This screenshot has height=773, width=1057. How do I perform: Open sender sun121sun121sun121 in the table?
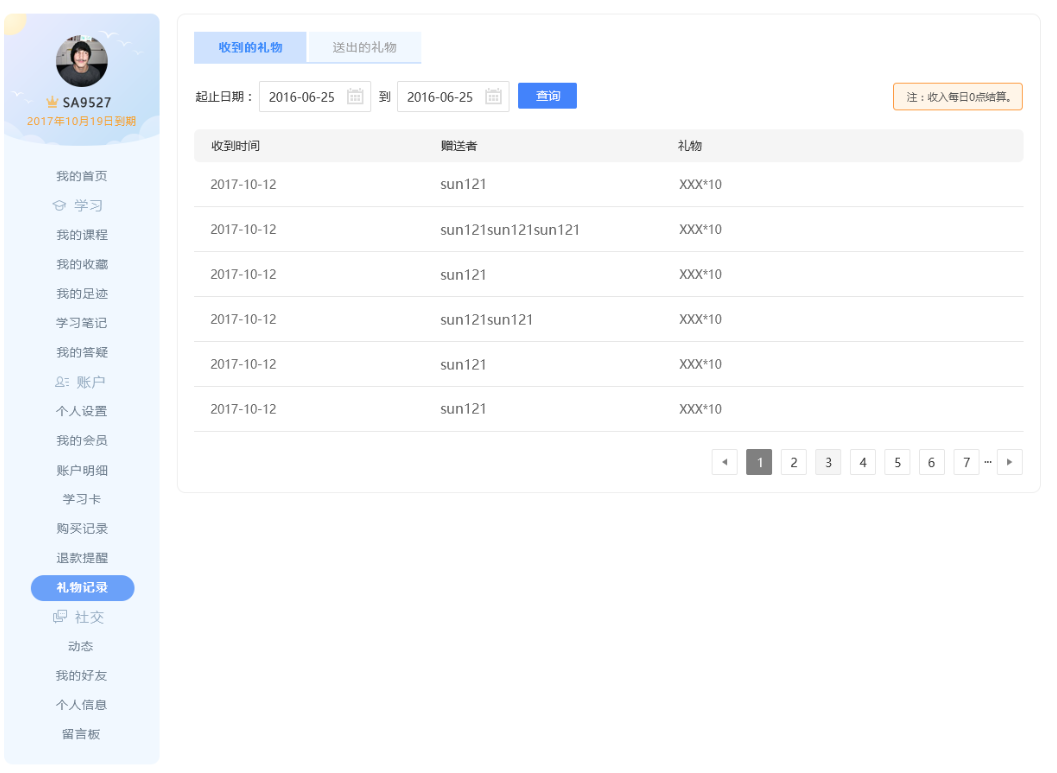(x=510, y=229)
